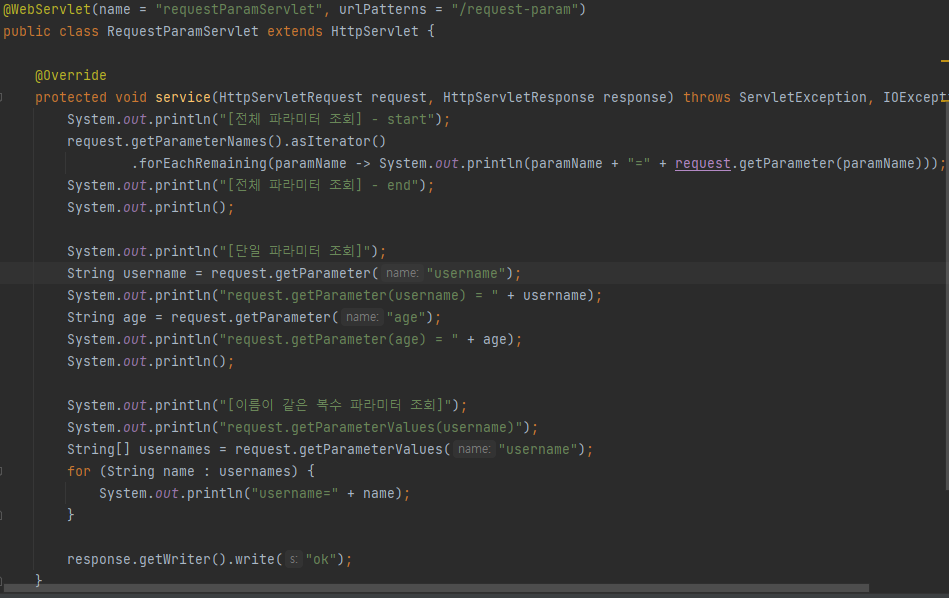This screenshot has height=598, width=949.
Task: Click the name: hint before "age"
Action: (x=362, y=317)
